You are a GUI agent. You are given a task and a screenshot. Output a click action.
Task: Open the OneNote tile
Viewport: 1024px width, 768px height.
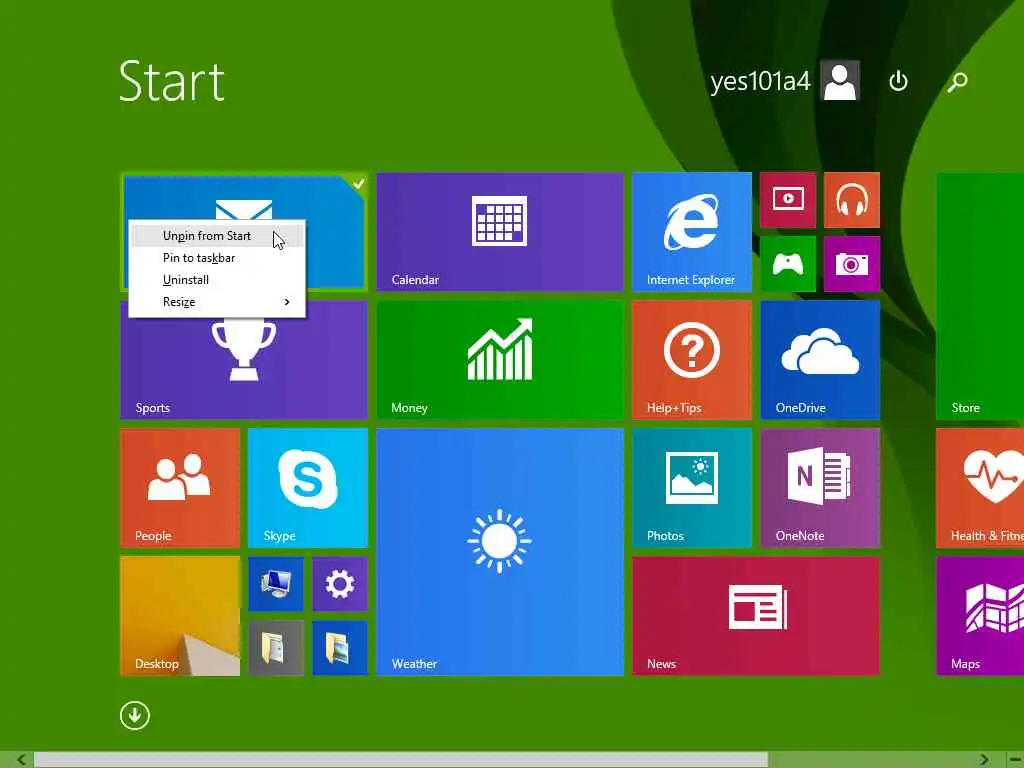point(820,488)
